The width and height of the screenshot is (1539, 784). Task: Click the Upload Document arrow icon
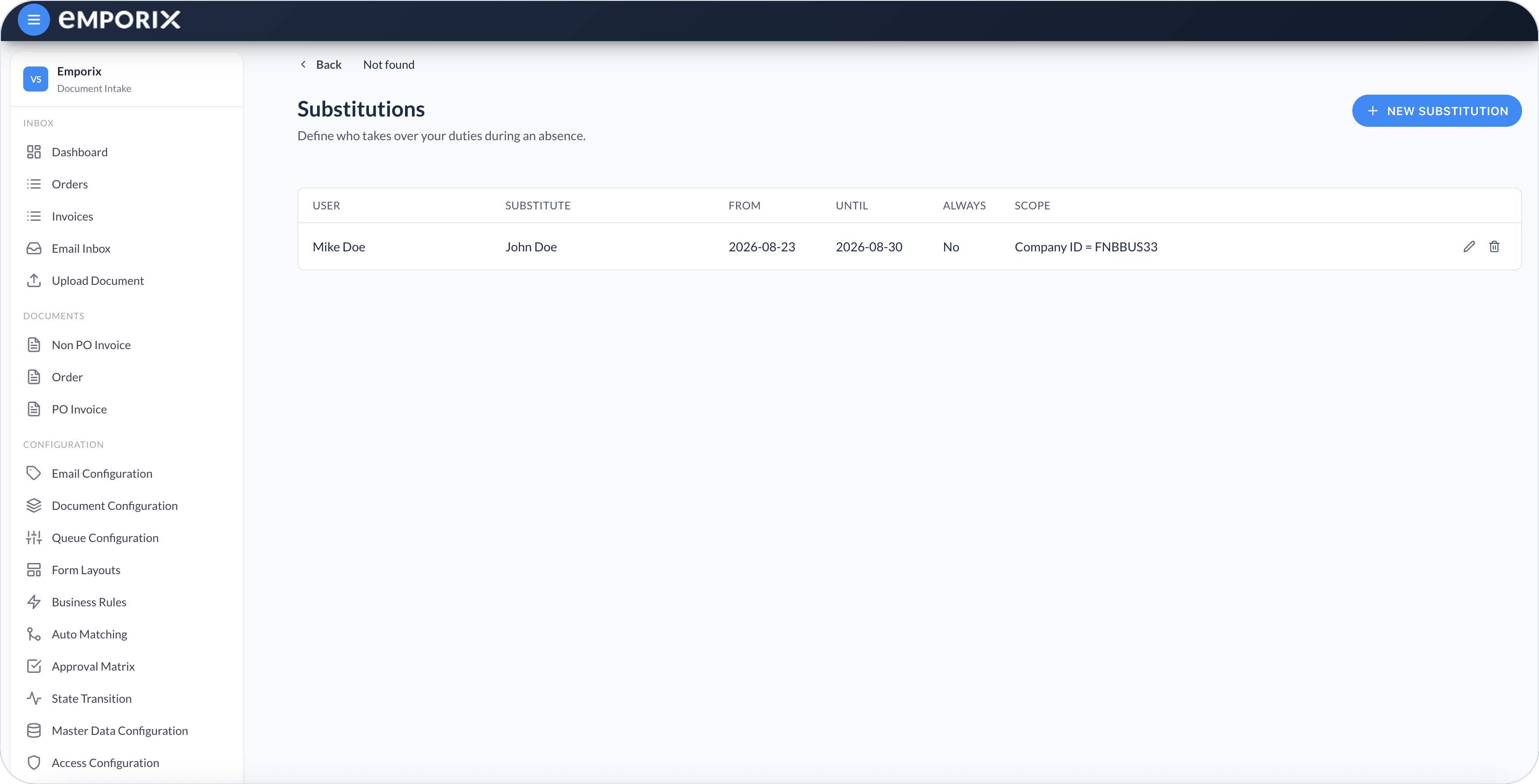point(34,281)
